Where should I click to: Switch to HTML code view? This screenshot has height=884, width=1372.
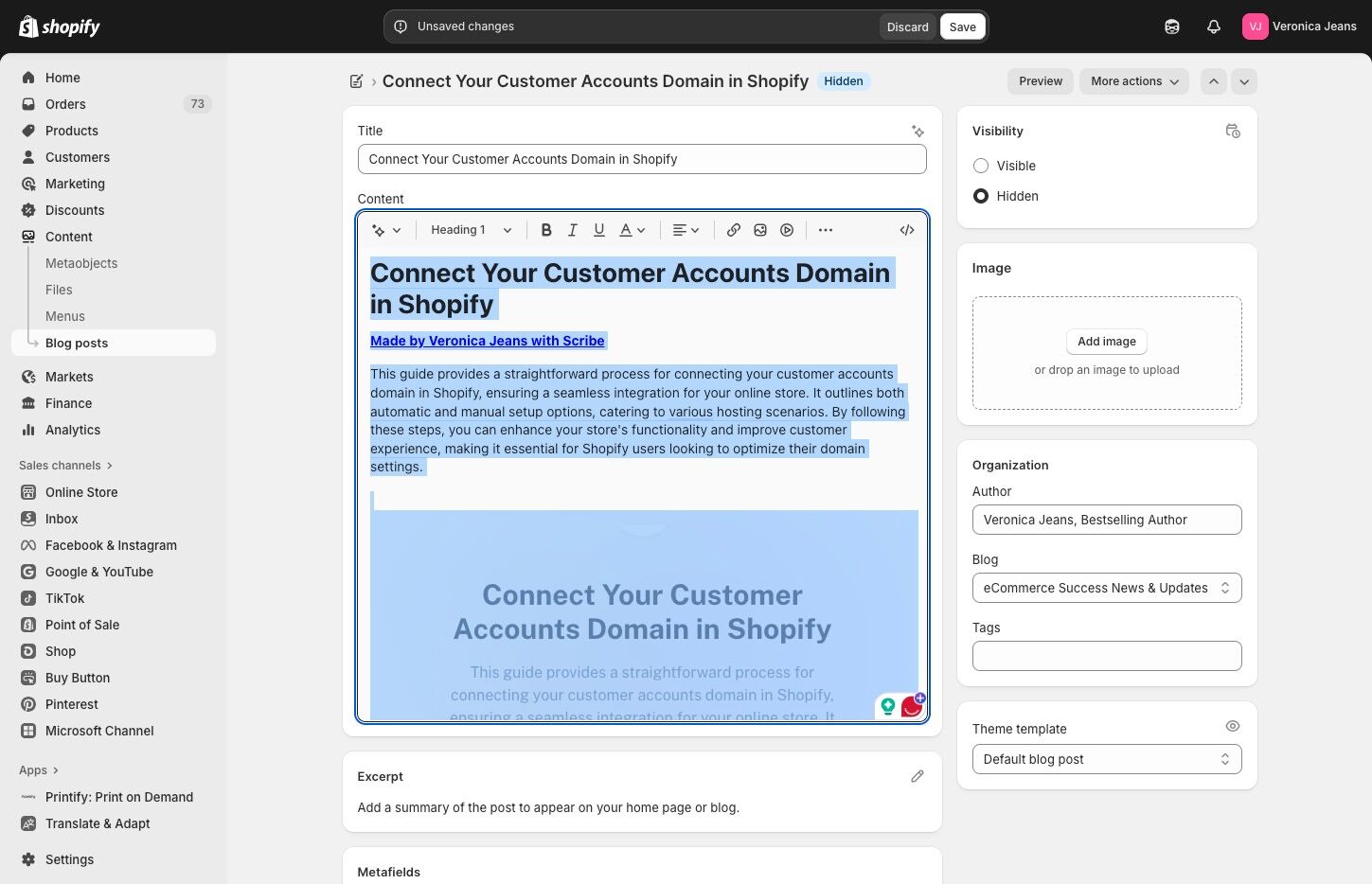[x=907, y=230]
